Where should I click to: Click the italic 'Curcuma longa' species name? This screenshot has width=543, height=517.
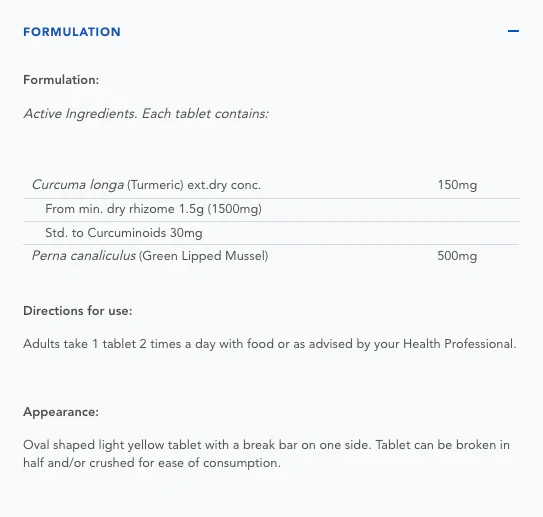(x=78, y=185)
